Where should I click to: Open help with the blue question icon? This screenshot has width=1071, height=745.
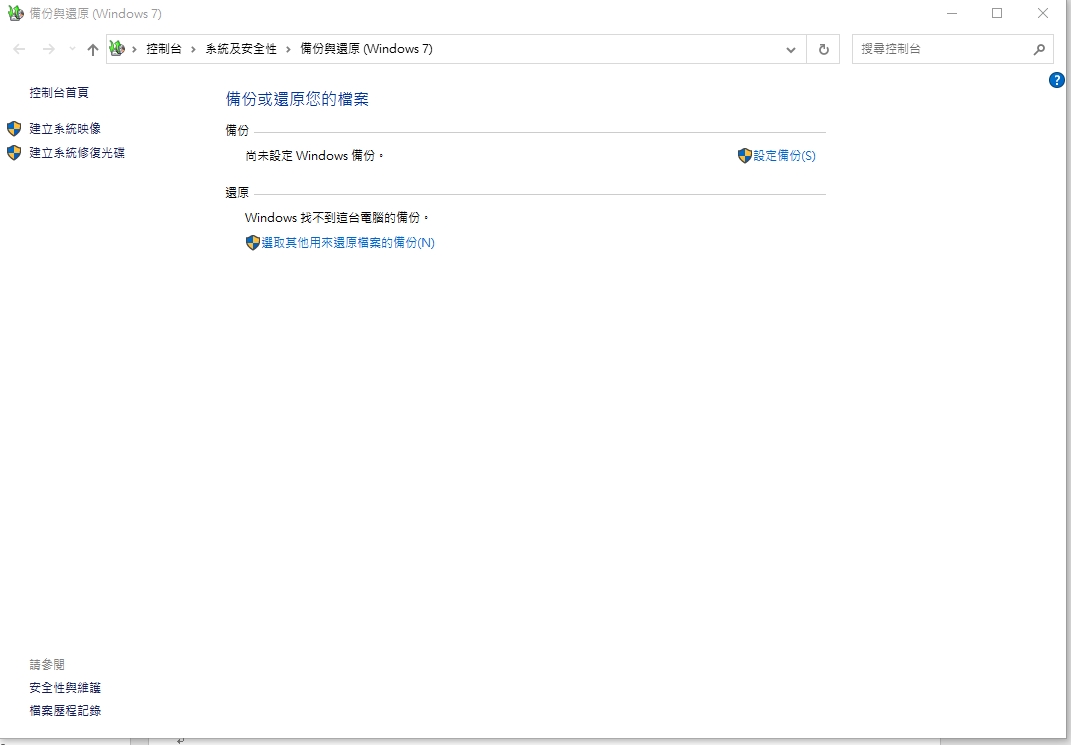tap(1057, 80)
